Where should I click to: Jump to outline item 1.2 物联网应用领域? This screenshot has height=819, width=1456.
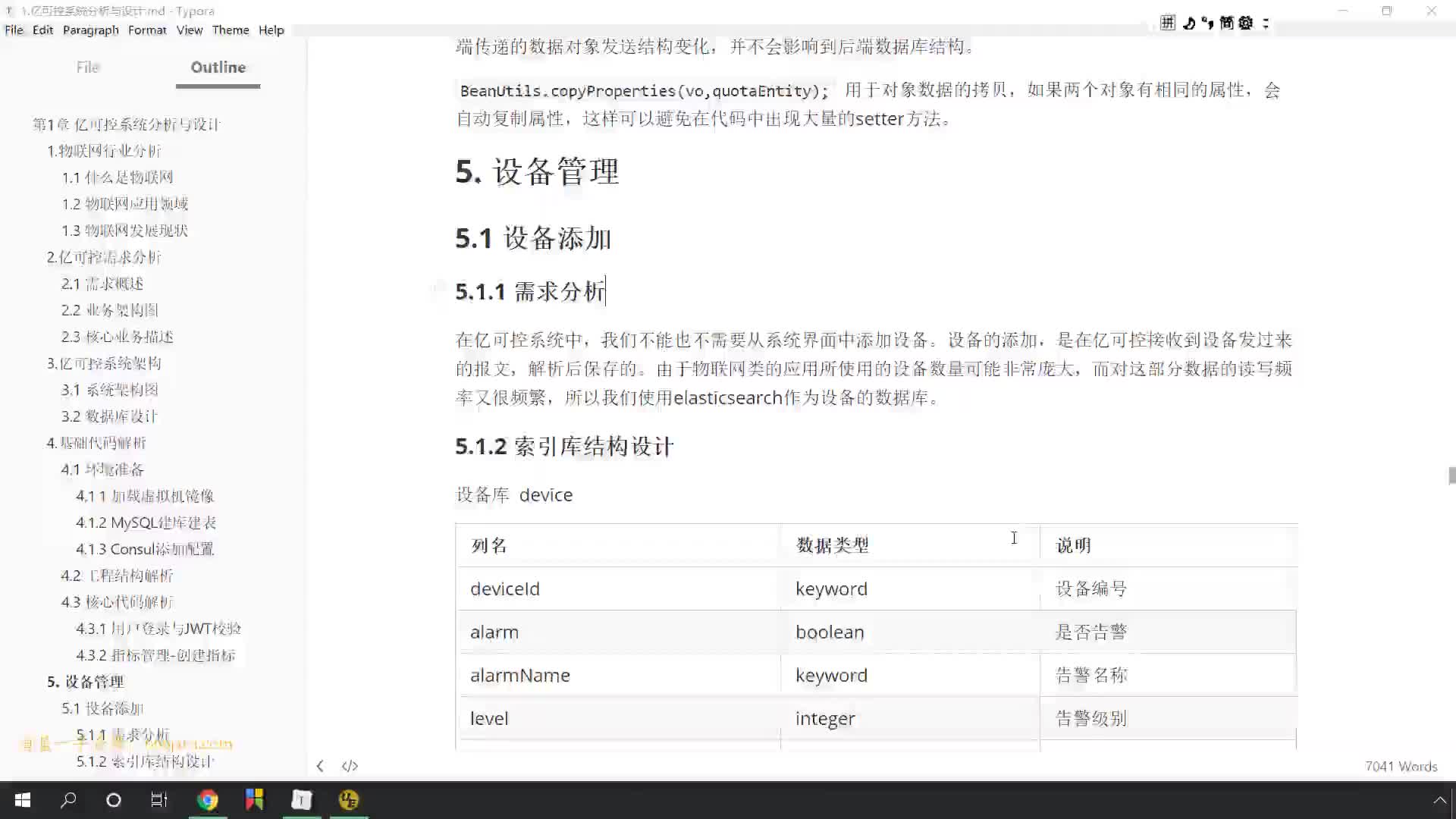[x=125, y=204]
